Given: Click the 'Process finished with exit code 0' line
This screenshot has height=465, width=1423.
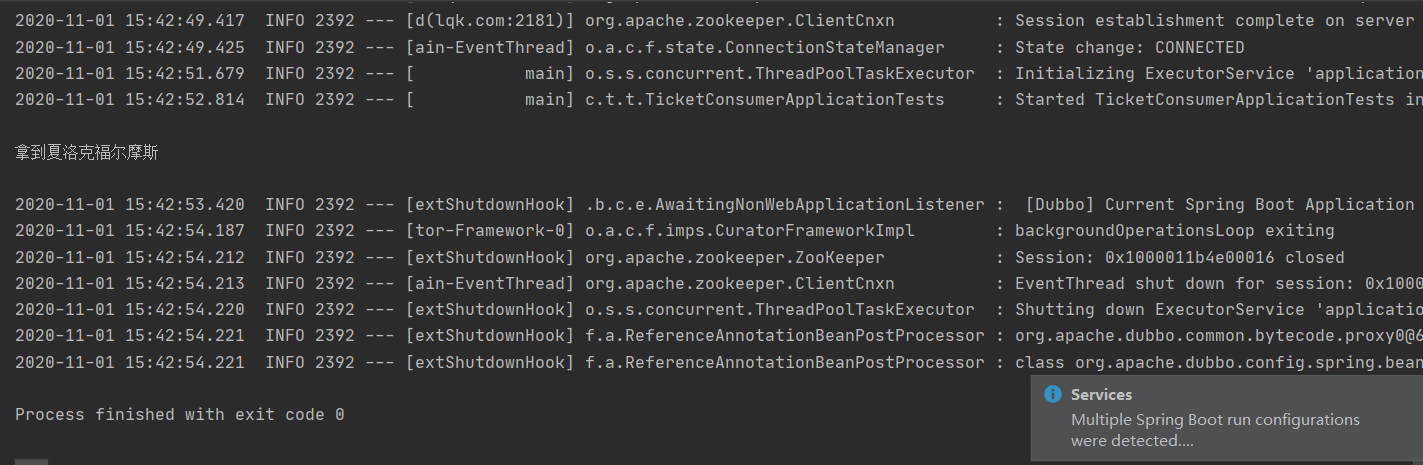Looking at the screenshot, I should click(180, 414).
